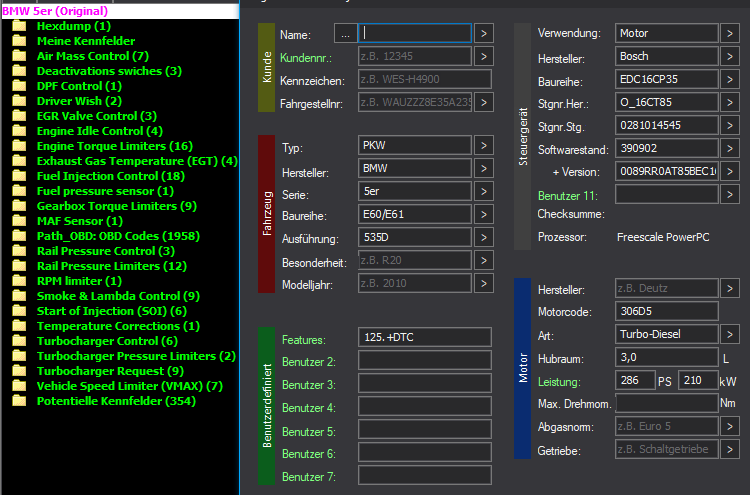Click the Meine Kennfelder folder icon

tap(19, 41)
